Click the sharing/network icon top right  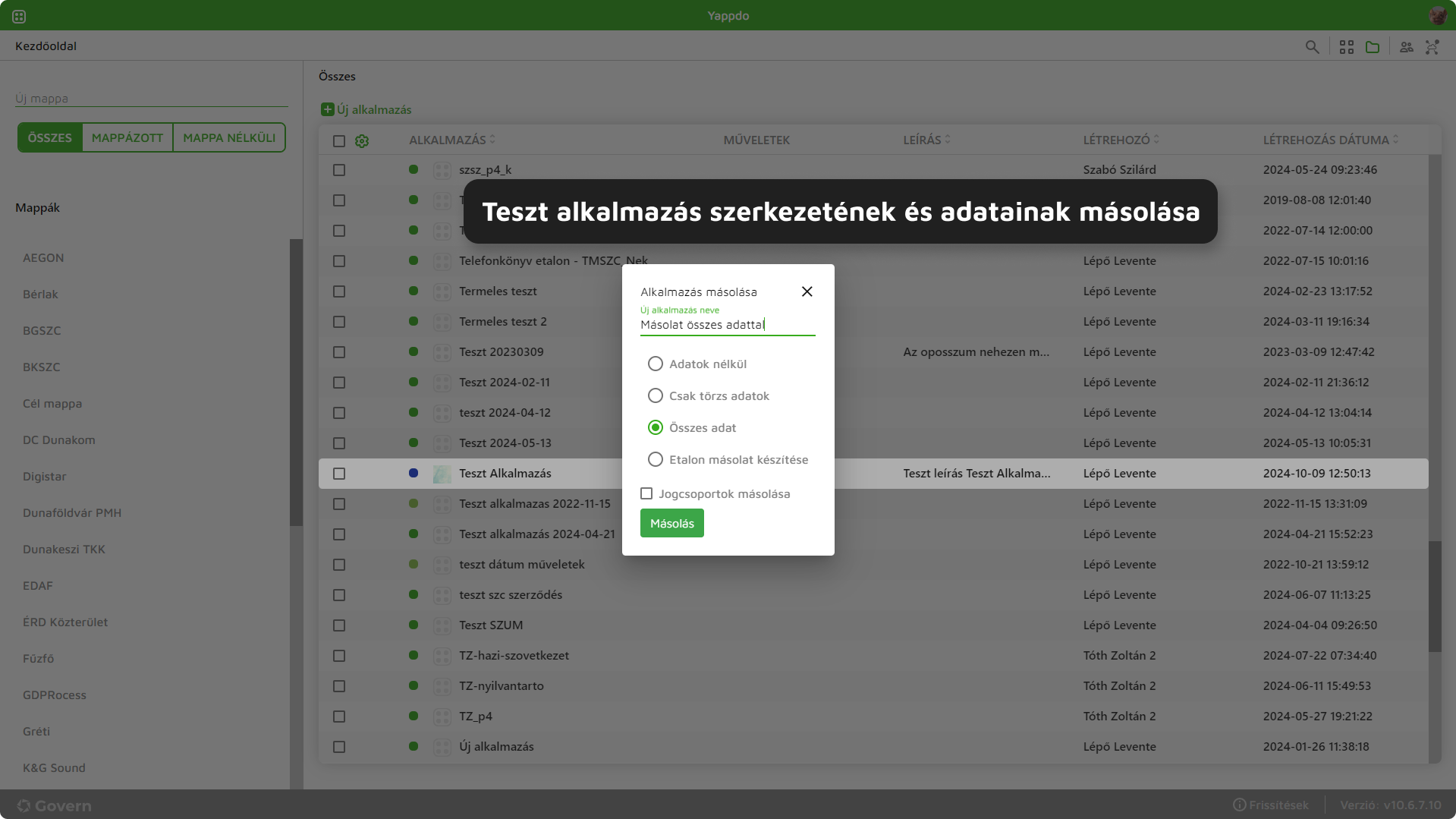[x=1432, y=46]
